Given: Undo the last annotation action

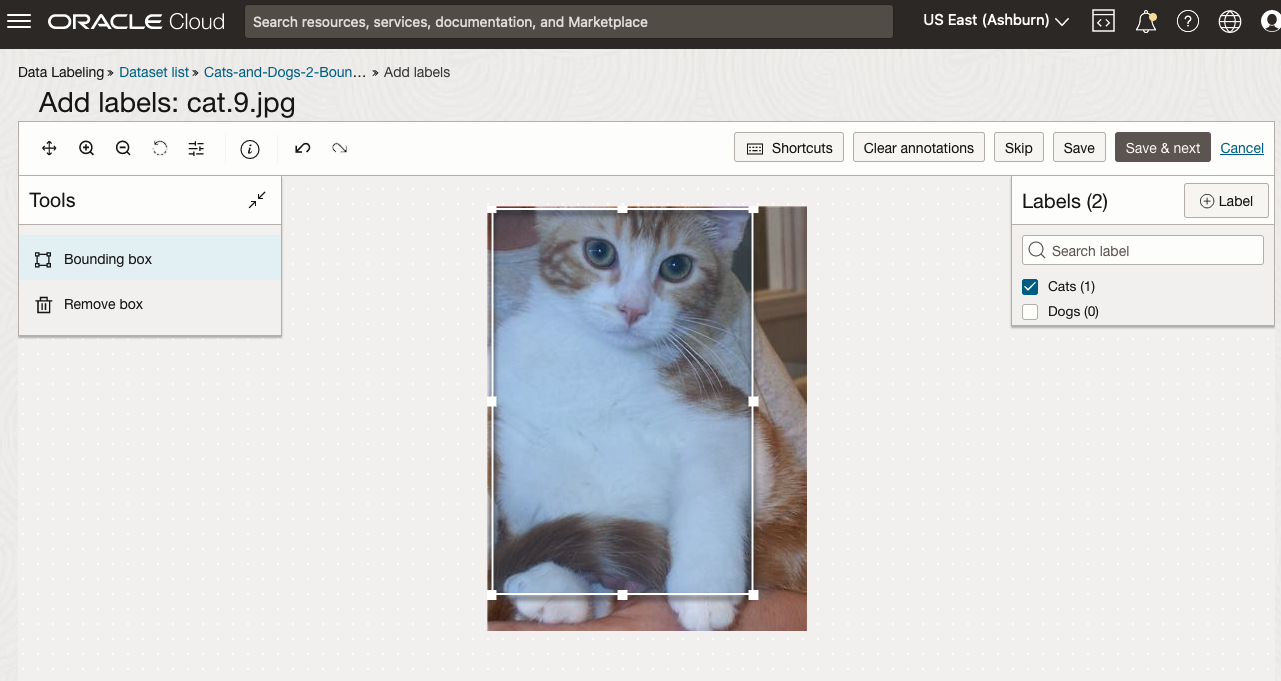Looking at the screenshot, I should 303,148.
